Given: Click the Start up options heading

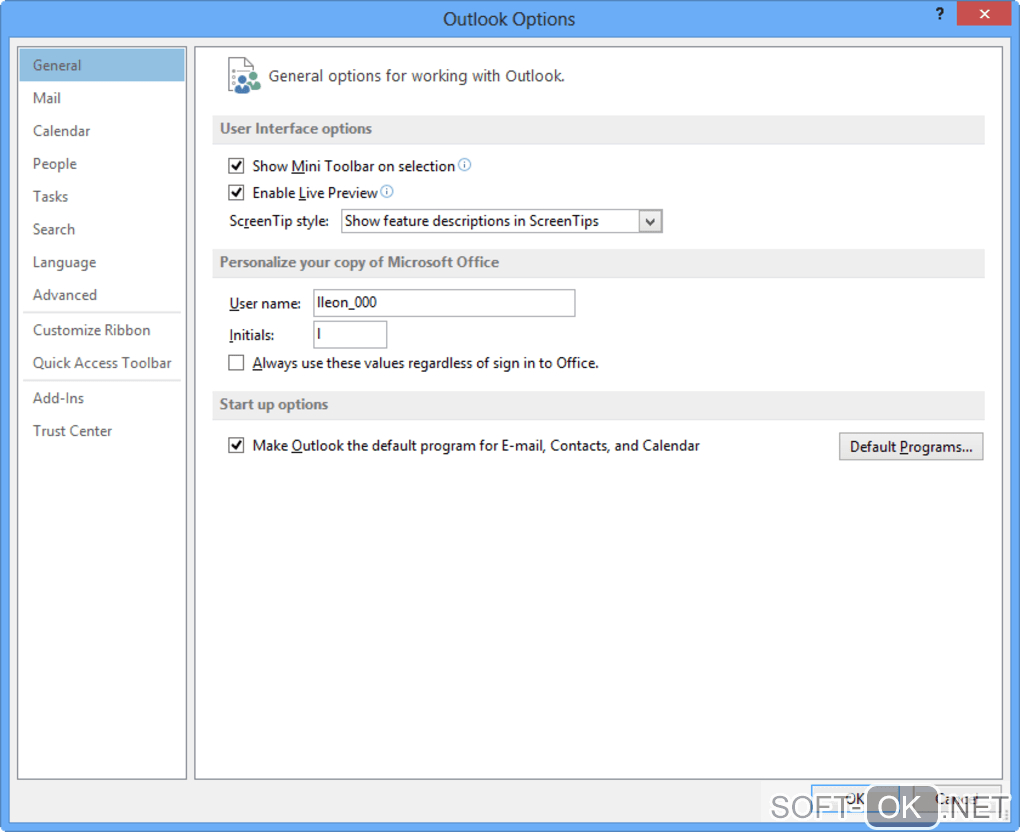Looking at the screenshot, I should 274,405.
